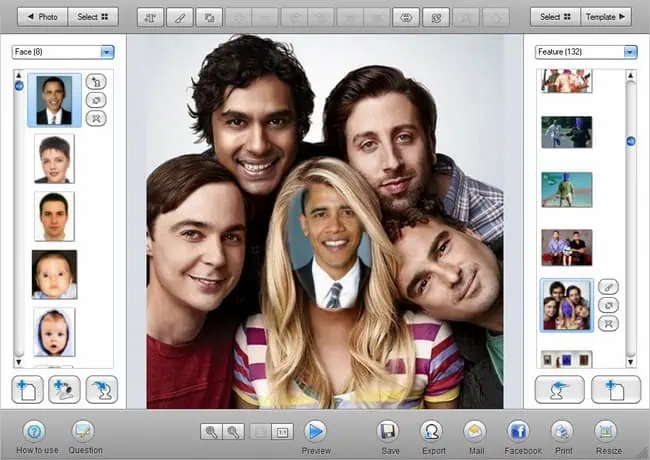Select the short-haired child face thumbnail

coord(54,159)
